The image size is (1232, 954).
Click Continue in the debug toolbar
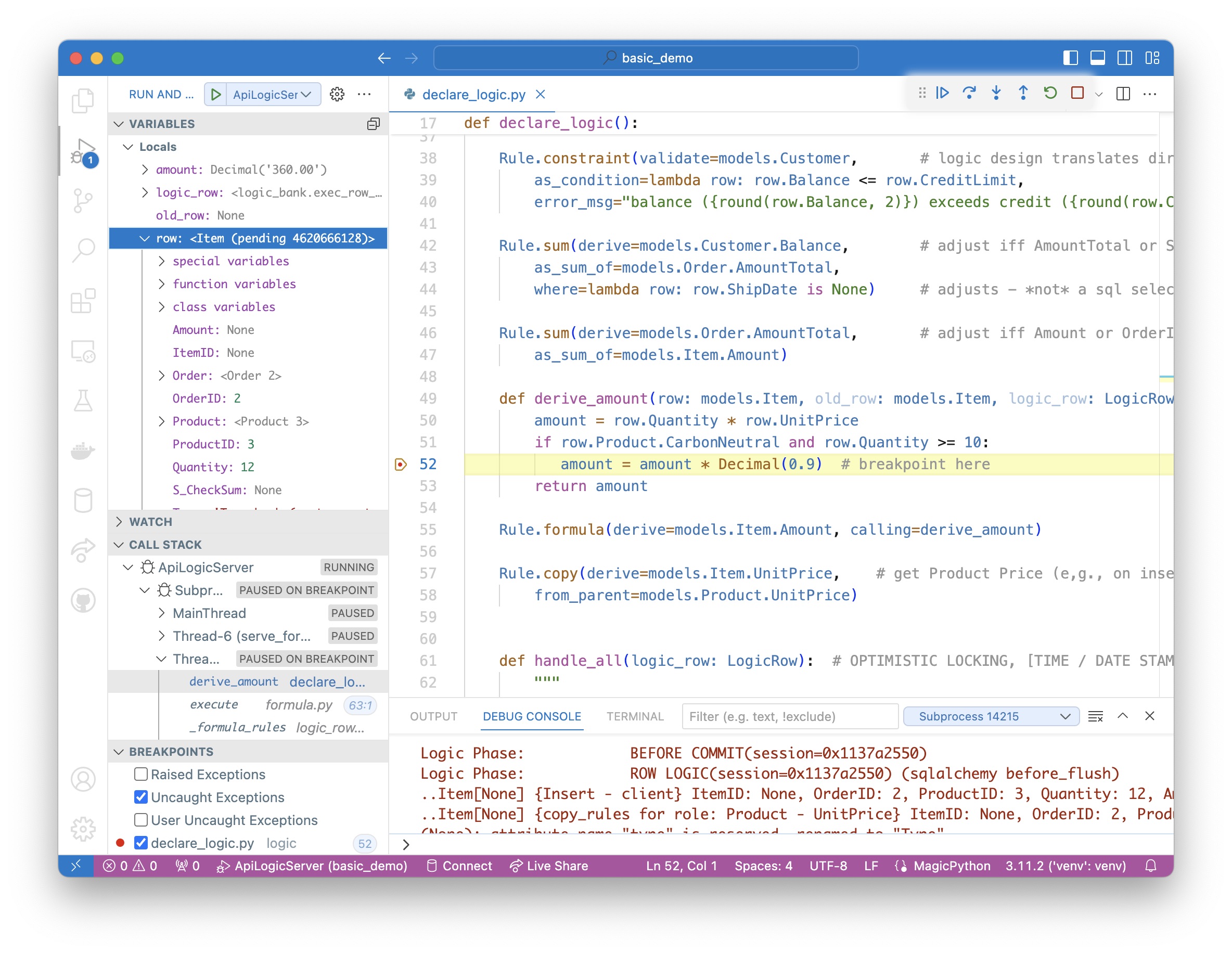coord(942,93)
